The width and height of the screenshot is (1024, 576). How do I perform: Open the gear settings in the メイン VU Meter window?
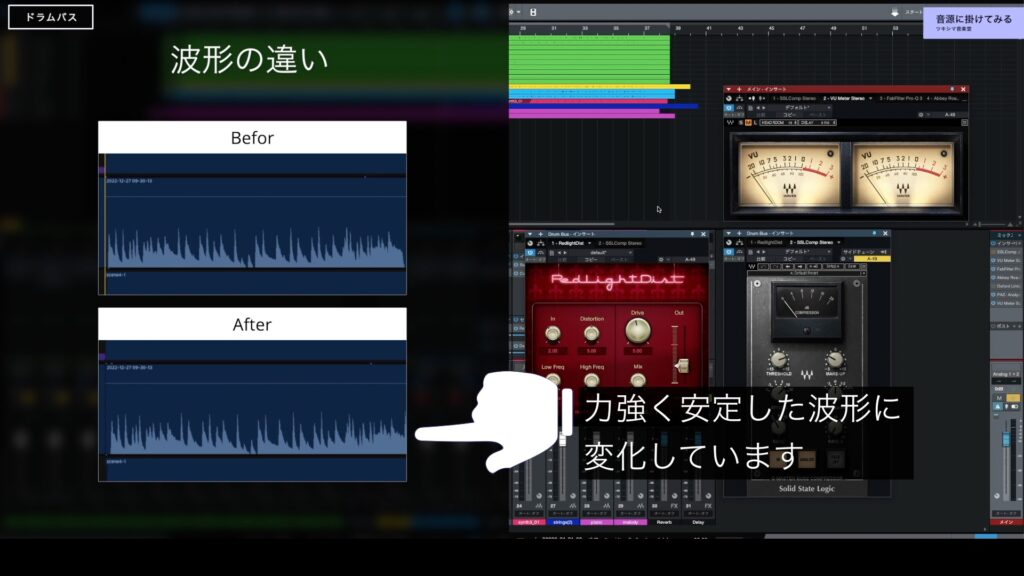point(921,115)
